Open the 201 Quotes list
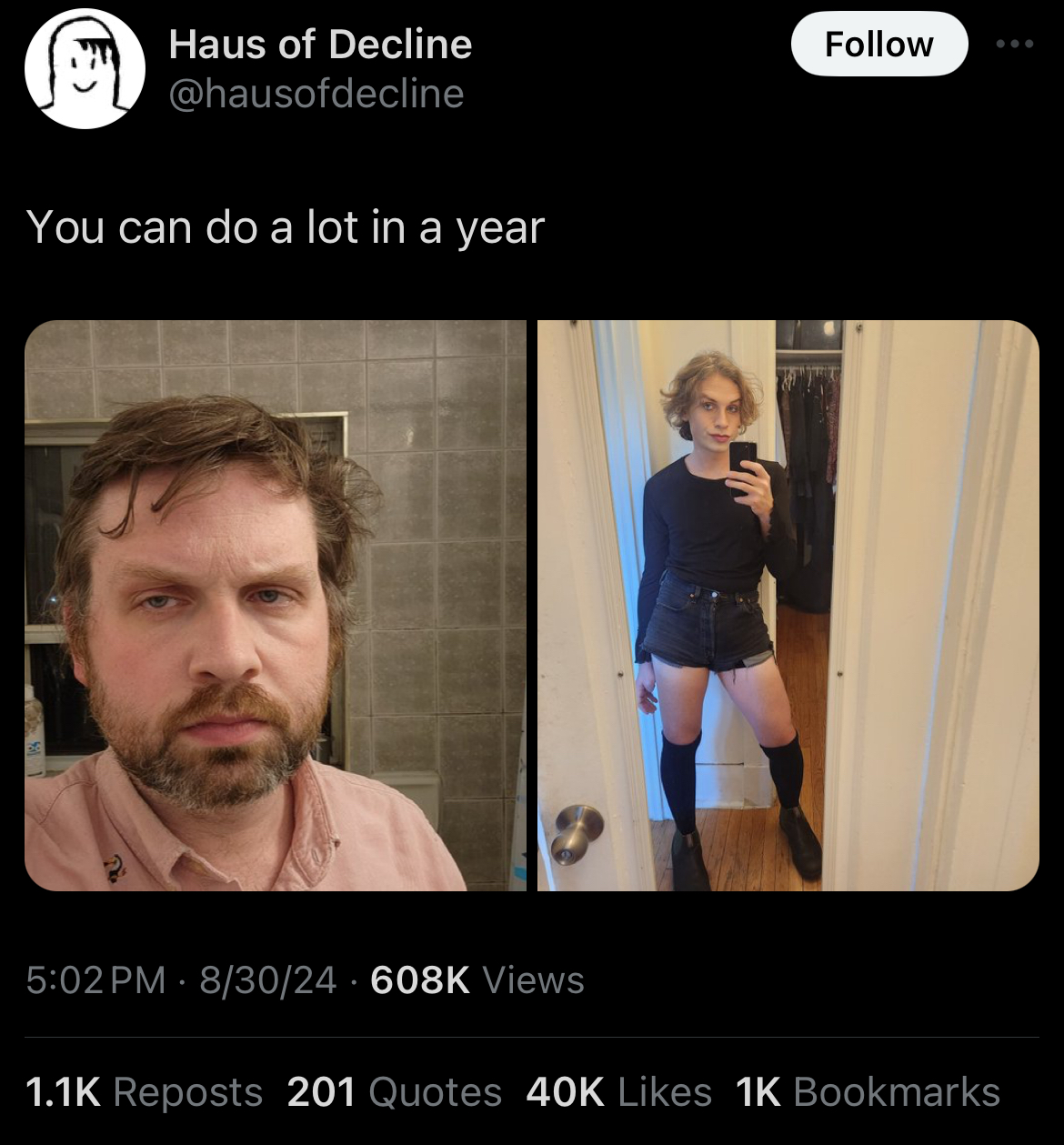Image resolution: width=1064 pixels, height=1145 pixels. click(x=395, y=1092)
